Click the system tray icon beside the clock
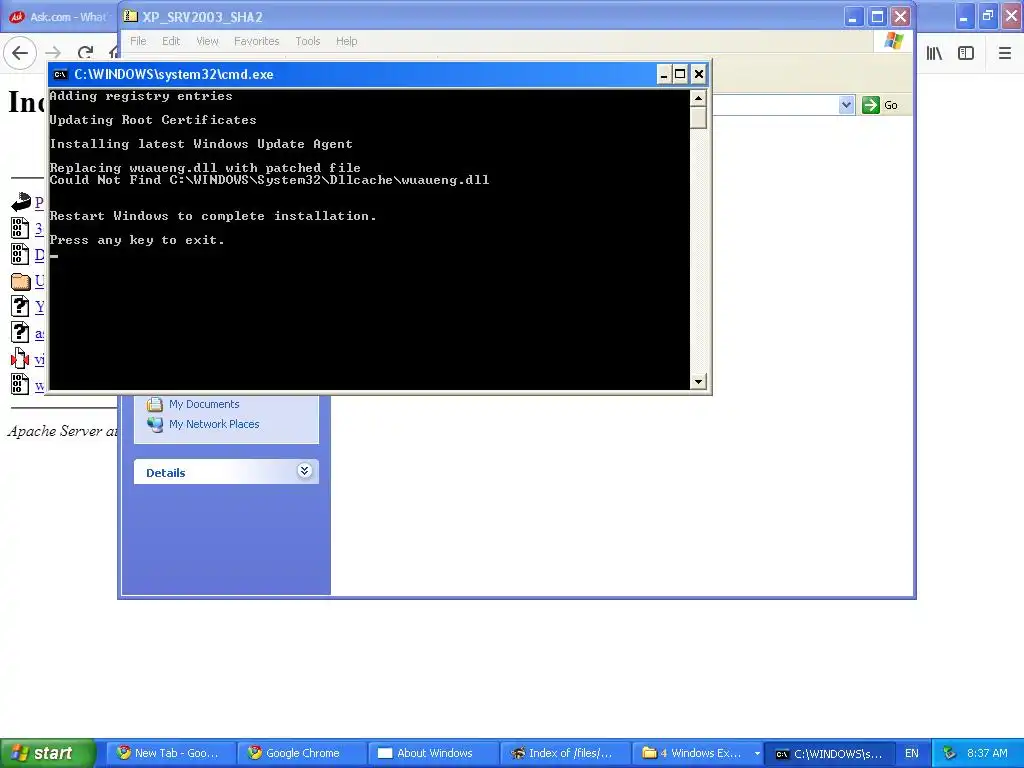 pyautogui.click(x=950, y=753)
